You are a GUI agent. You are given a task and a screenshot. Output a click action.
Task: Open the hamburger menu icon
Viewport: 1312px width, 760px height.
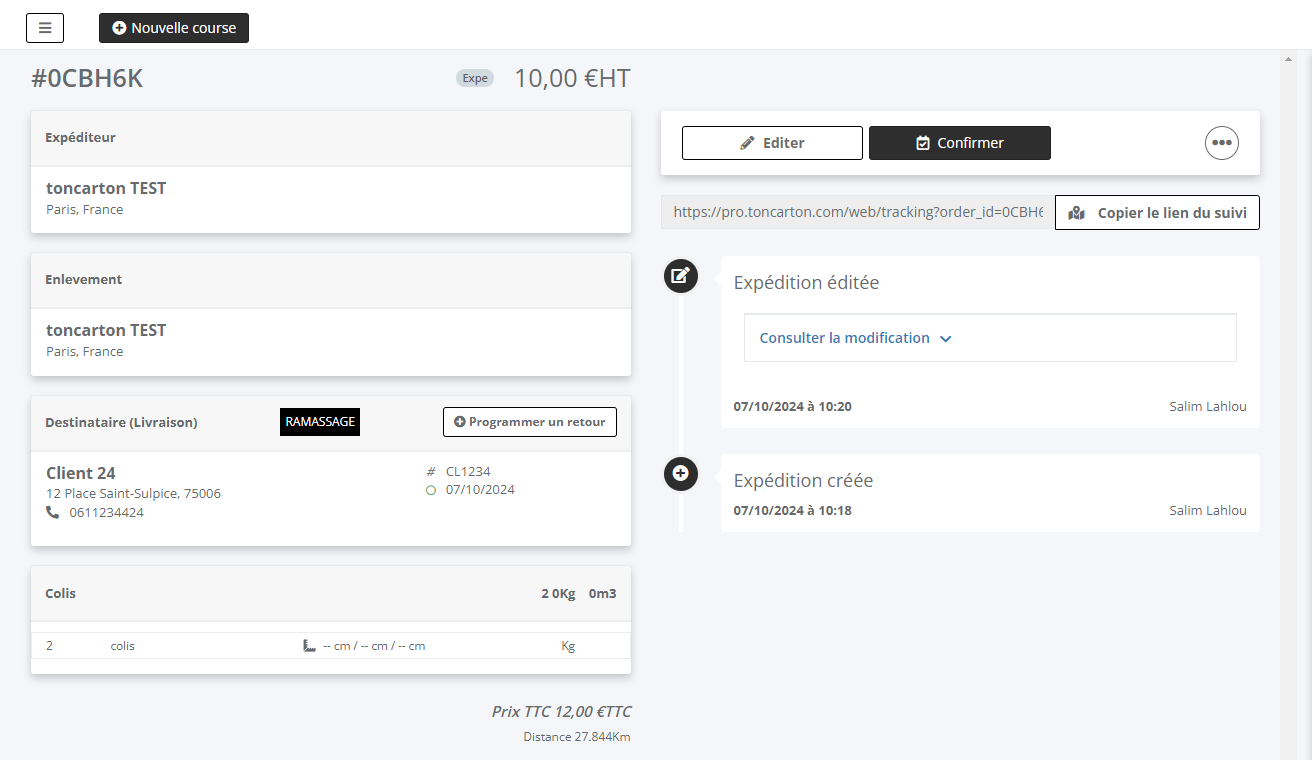coord(44,27)
